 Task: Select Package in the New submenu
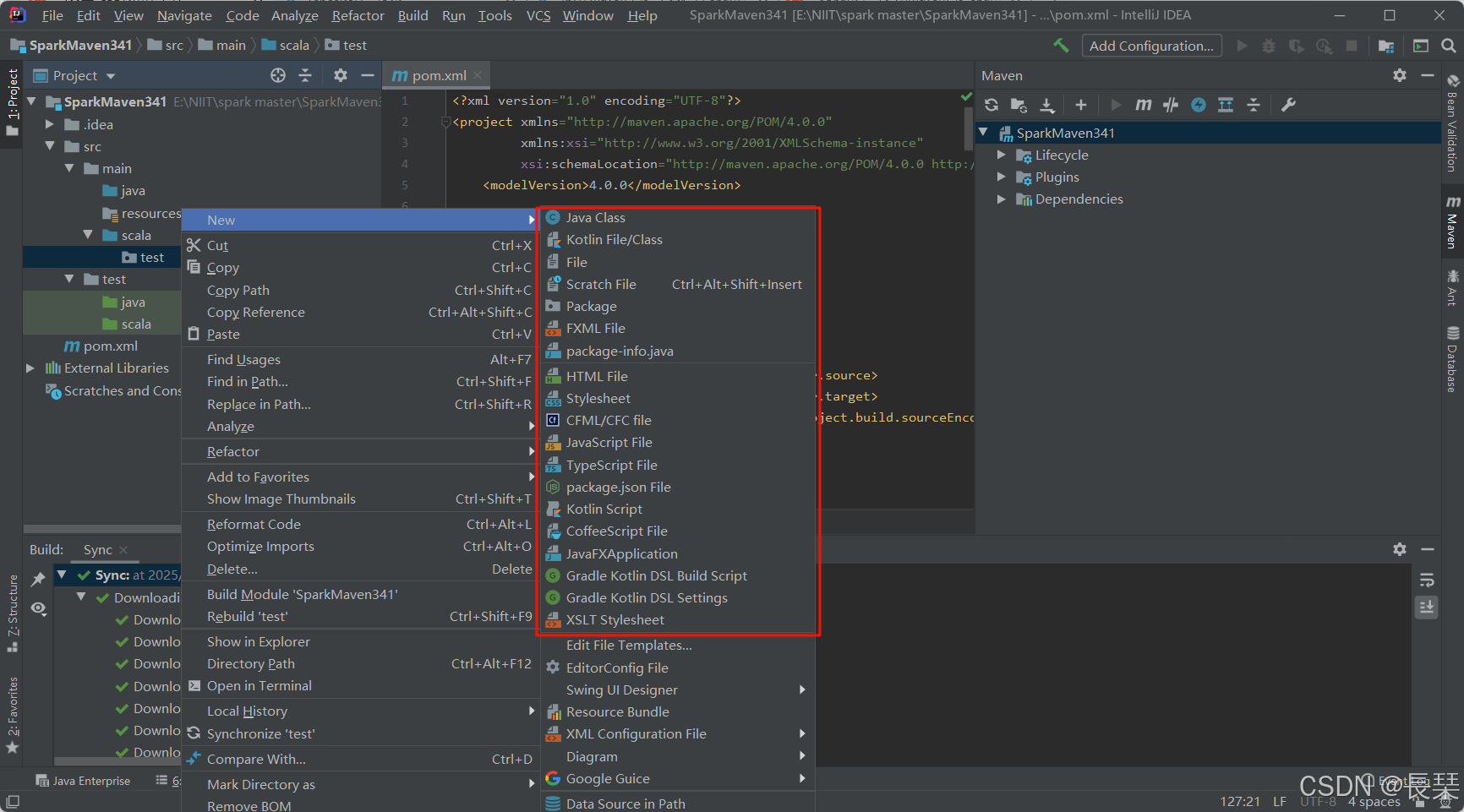pyautogui.click(x=678, y=306)
